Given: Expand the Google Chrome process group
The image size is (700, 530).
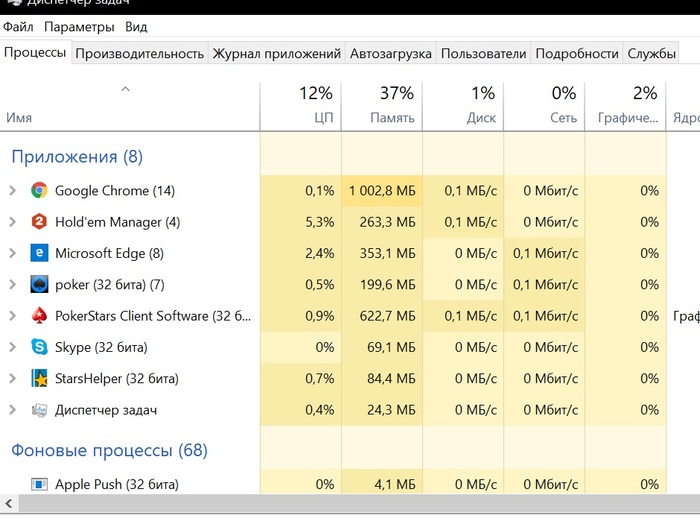Looking at the screenshot, I should click(x=12, y=190).
